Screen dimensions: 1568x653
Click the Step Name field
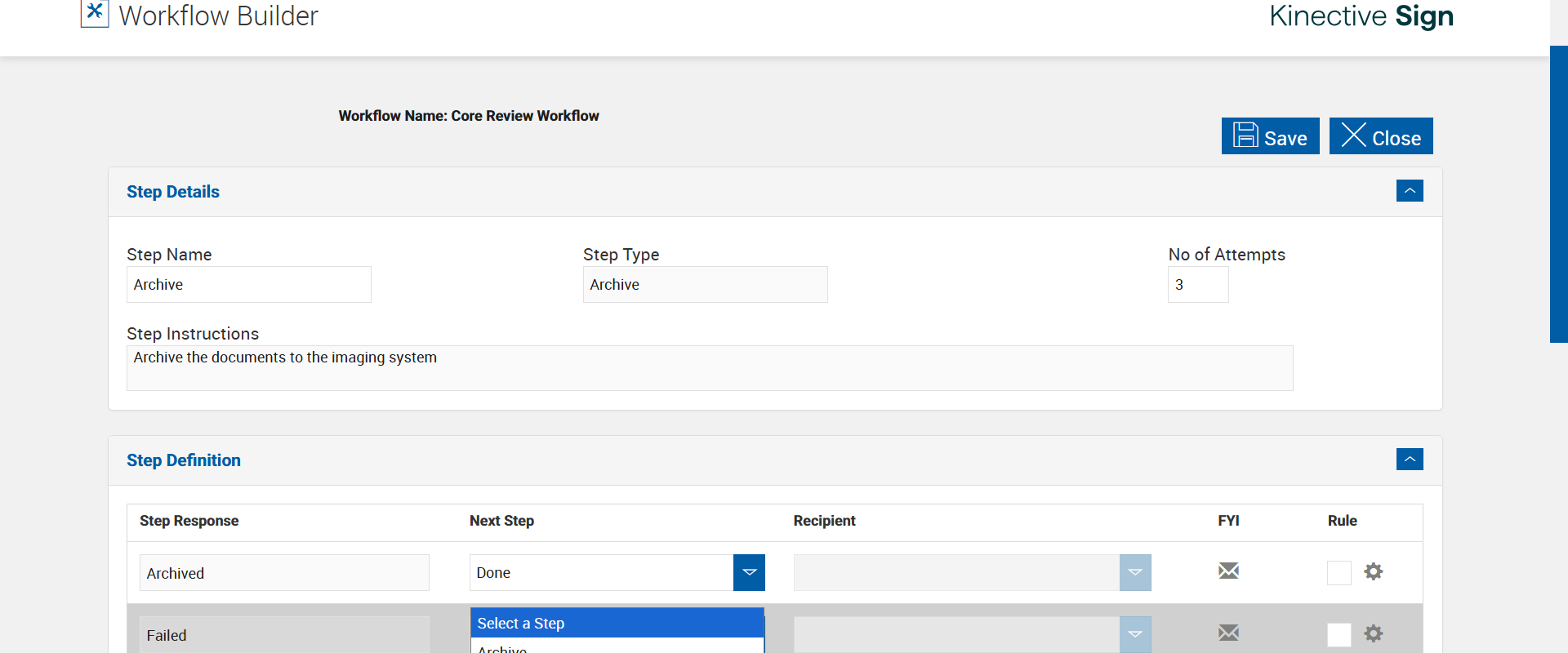click(x=249, y=285)
